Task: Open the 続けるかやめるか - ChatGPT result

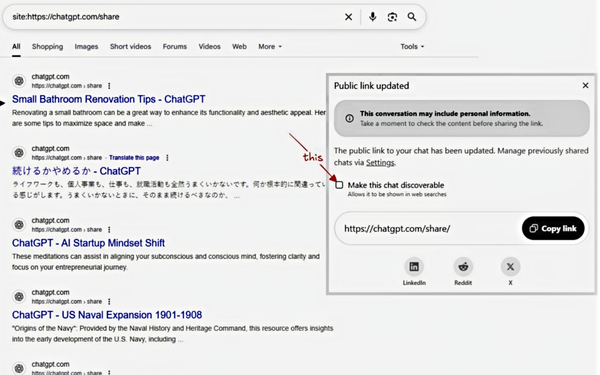Action: (x=76, y=171)
